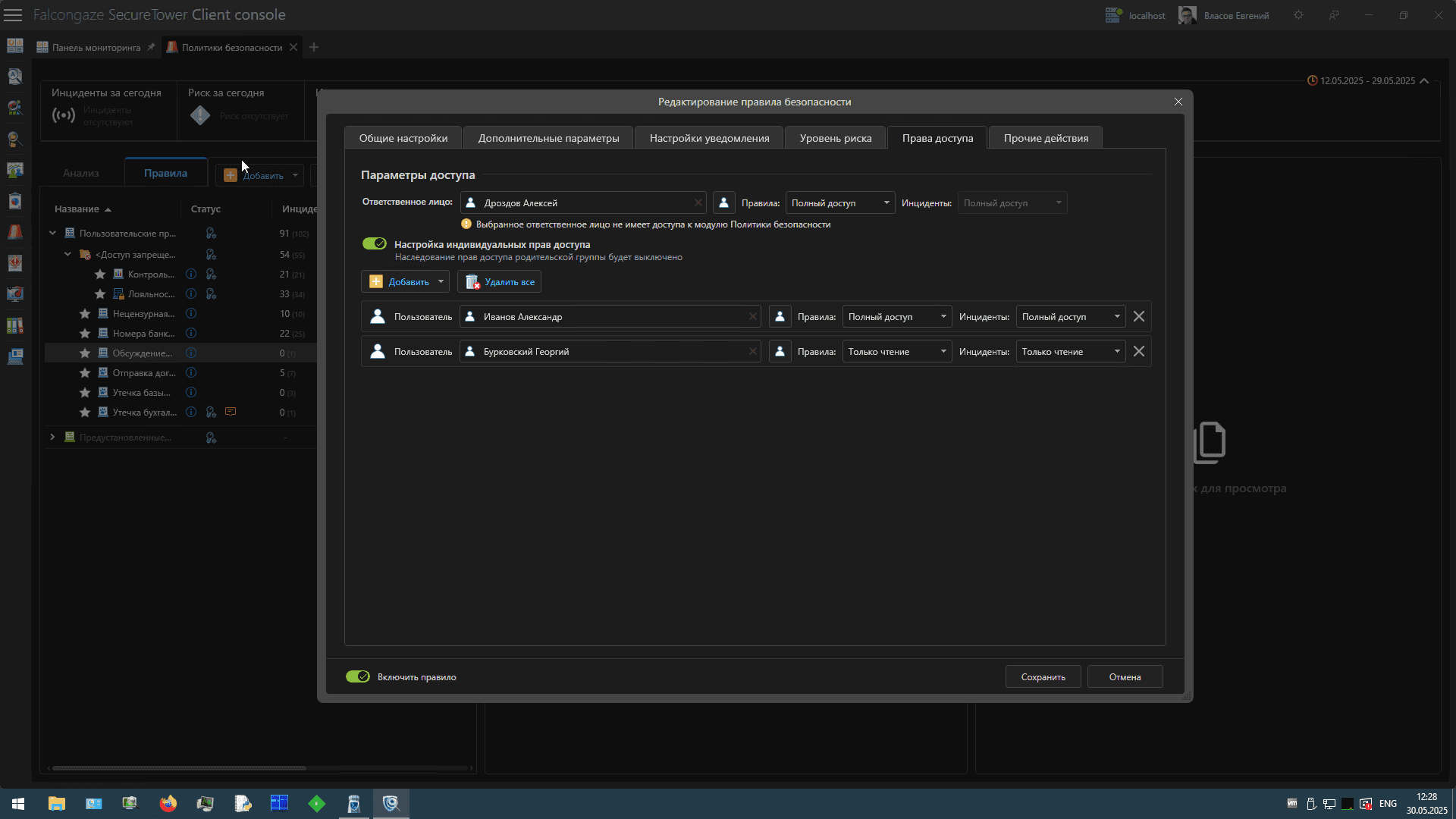This screenshot has height=819, width=1456.
Task: Collapse the Пользовательские пр... tree node
Action: (52, 233)
